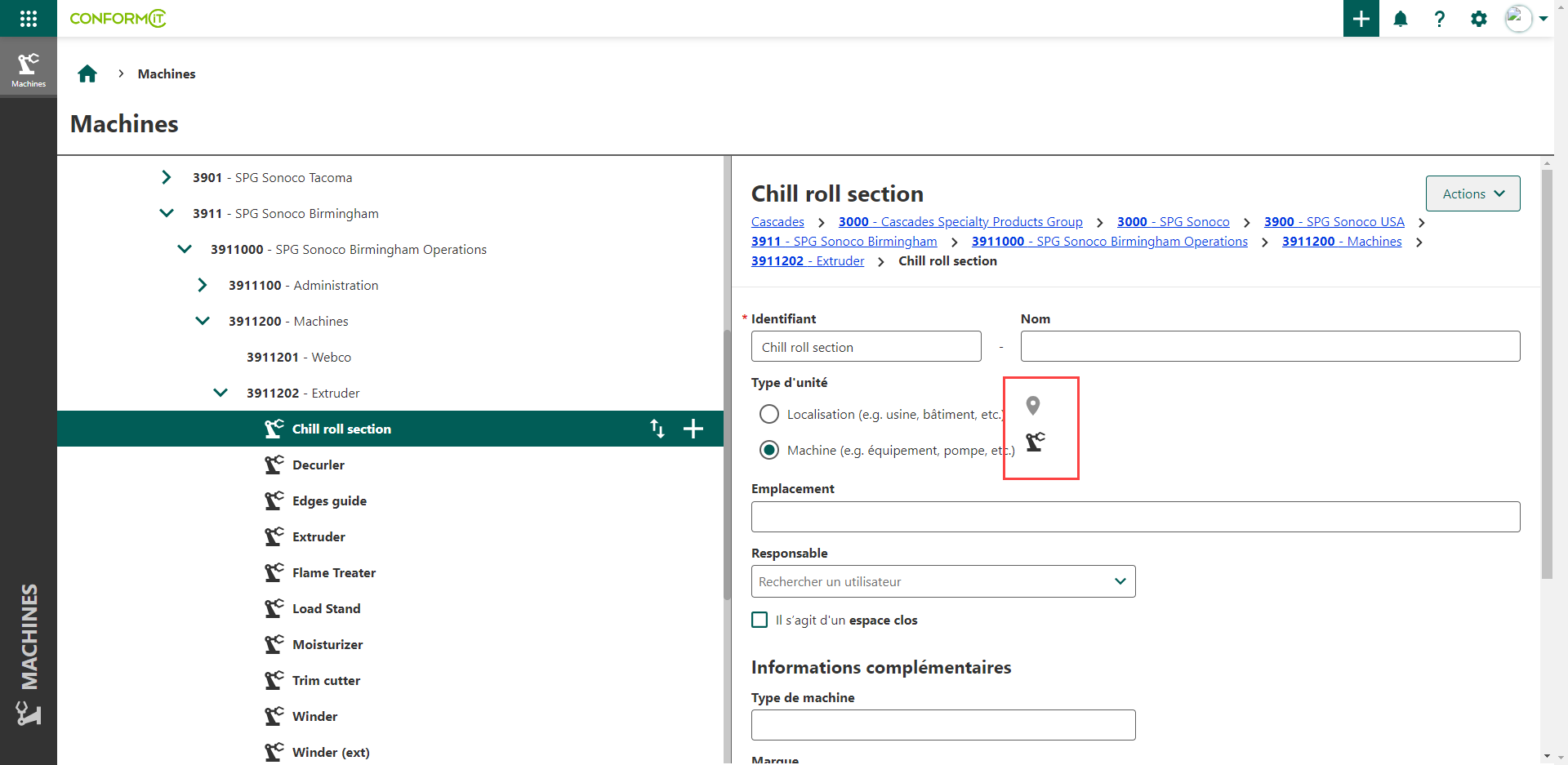Open 3900 SPG Sonoco USA link
The image size is (1568, 765).
1334,222
